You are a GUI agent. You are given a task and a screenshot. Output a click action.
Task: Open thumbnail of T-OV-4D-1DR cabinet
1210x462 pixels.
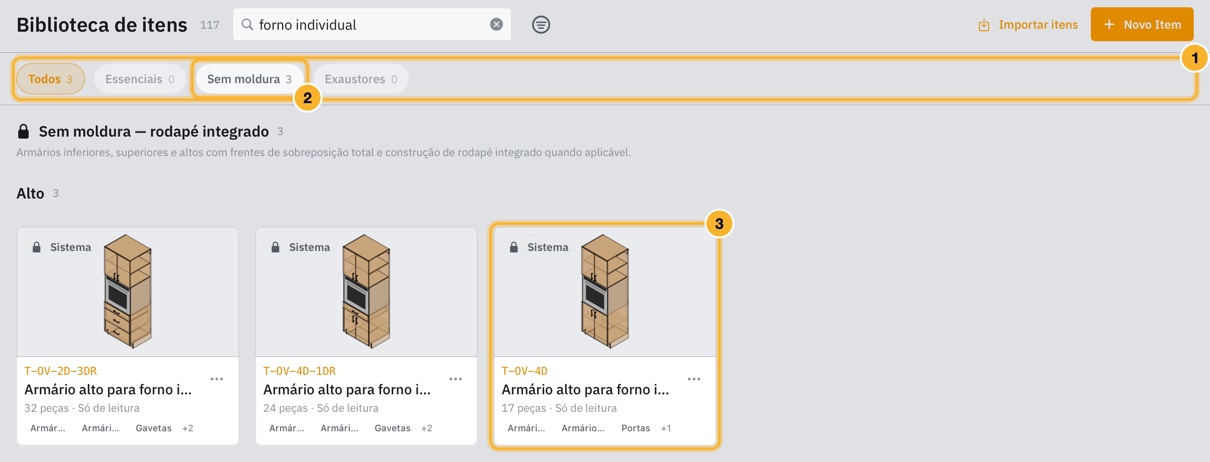click(366, 292)
